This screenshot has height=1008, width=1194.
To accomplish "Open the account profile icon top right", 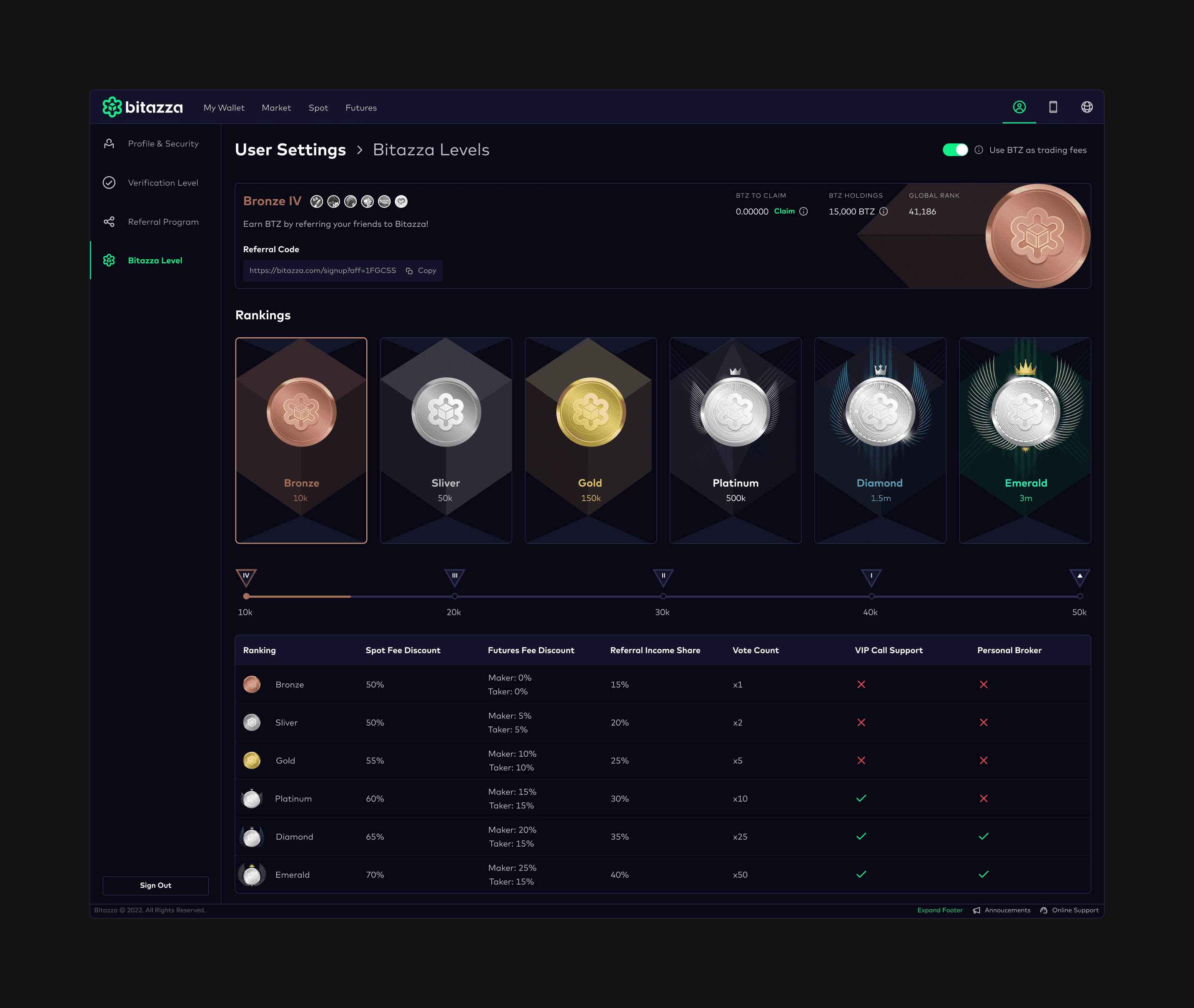I will pyautogui.click(x=1019, y=107).
